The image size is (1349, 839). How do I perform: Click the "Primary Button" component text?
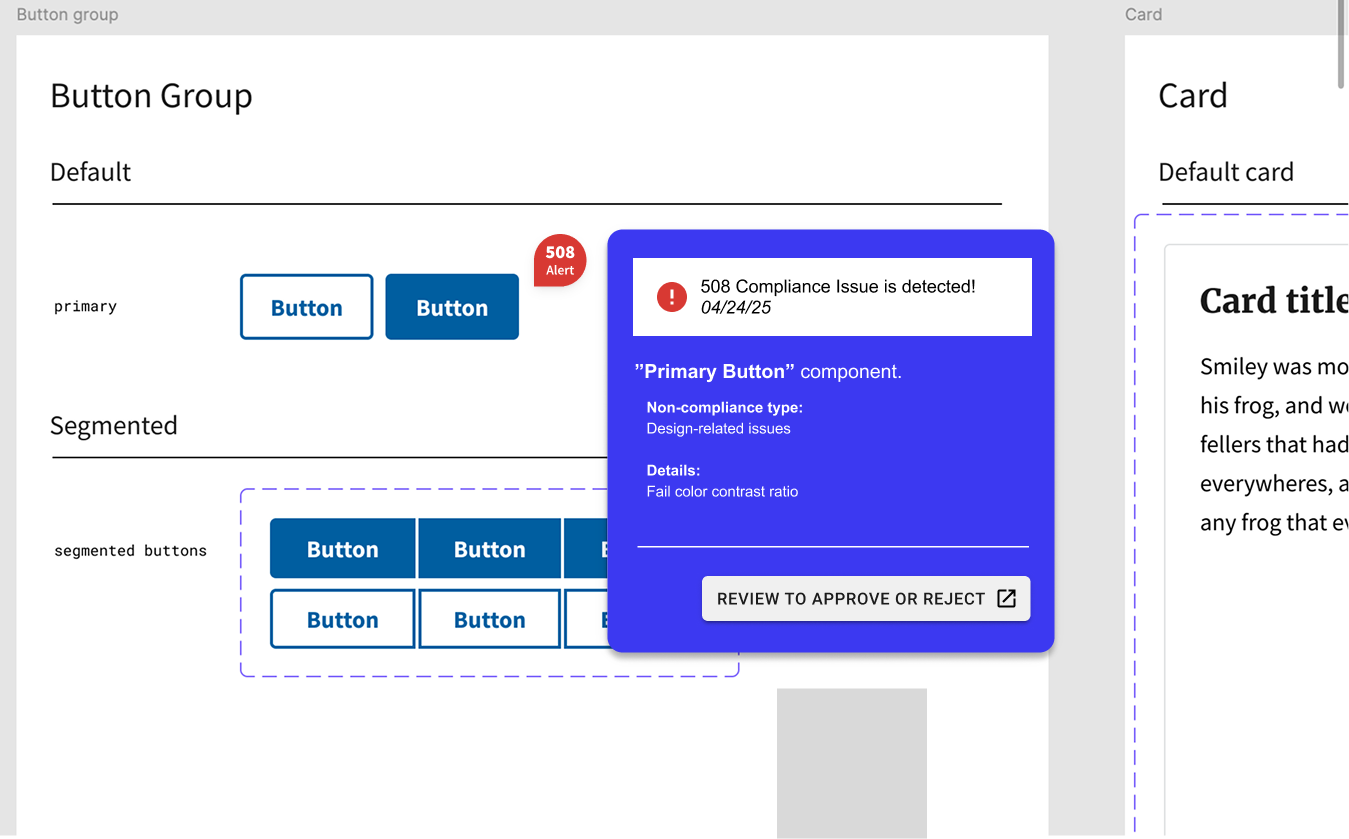pos(768,372)
